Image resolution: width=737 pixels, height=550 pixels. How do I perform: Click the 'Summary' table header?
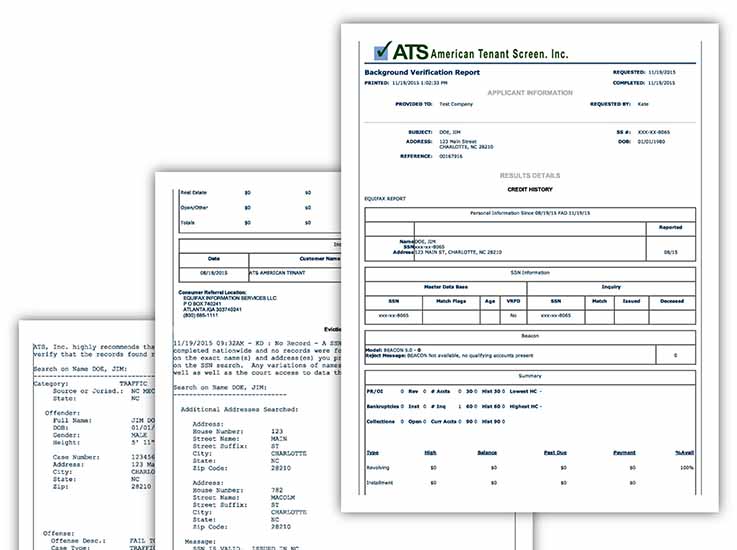pos(530,376)
